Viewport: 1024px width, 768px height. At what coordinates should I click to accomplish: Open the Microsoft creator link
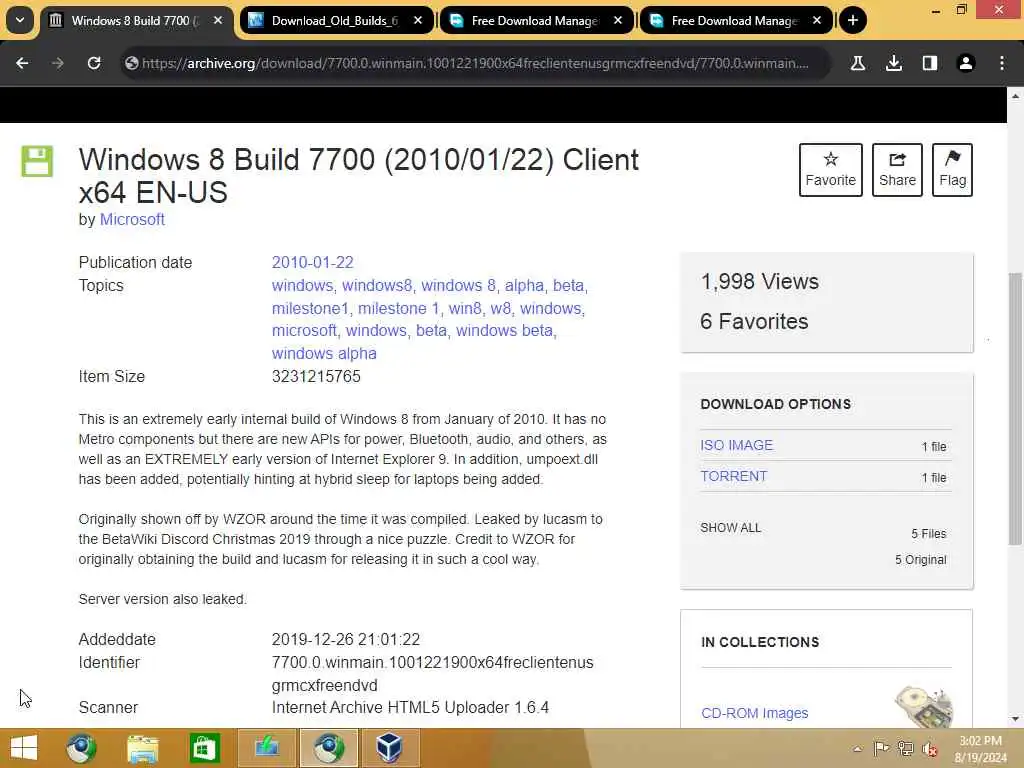[132, 219]
